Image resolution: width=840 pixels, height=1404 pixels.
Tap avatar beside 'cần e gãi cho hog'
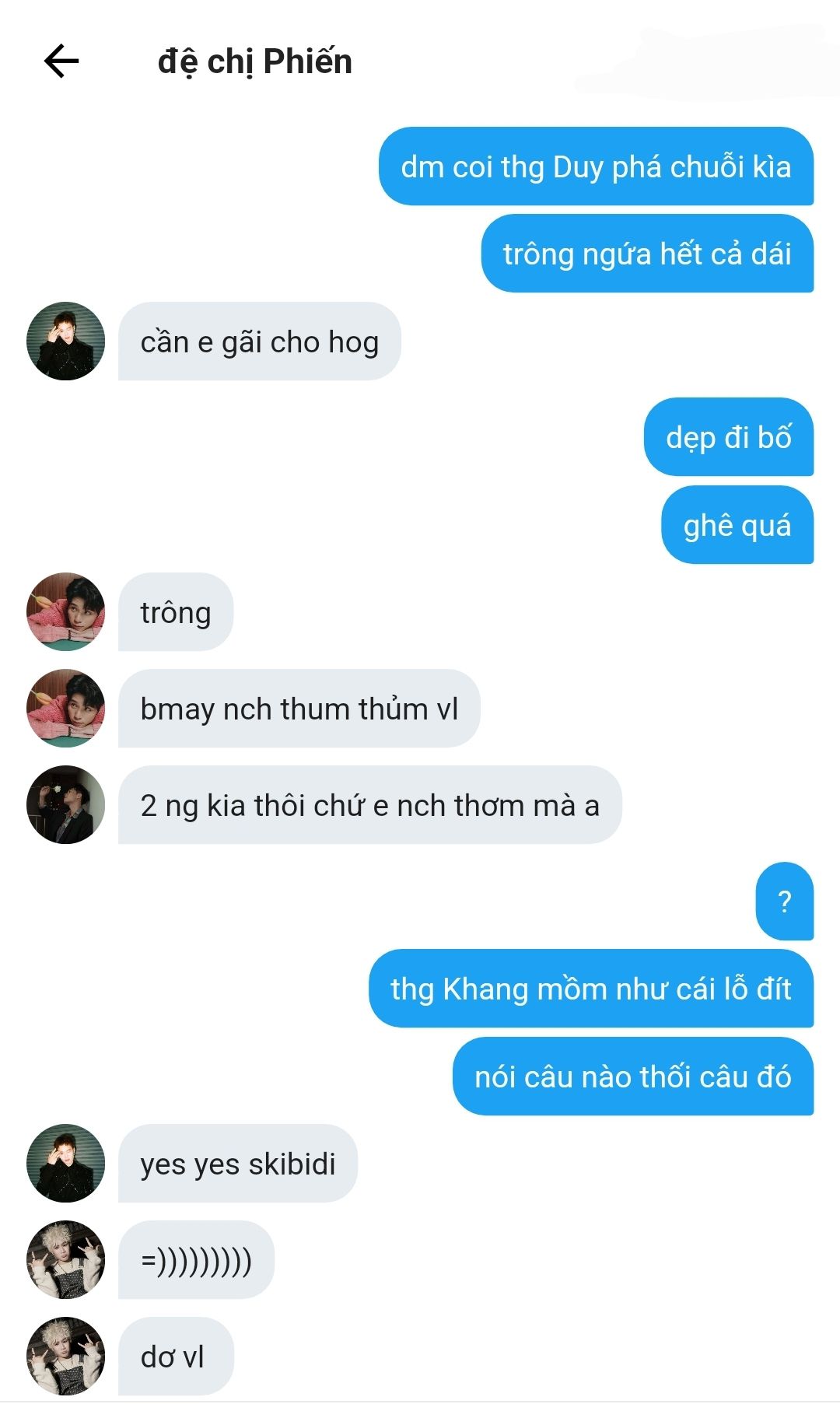pos(65,341)
